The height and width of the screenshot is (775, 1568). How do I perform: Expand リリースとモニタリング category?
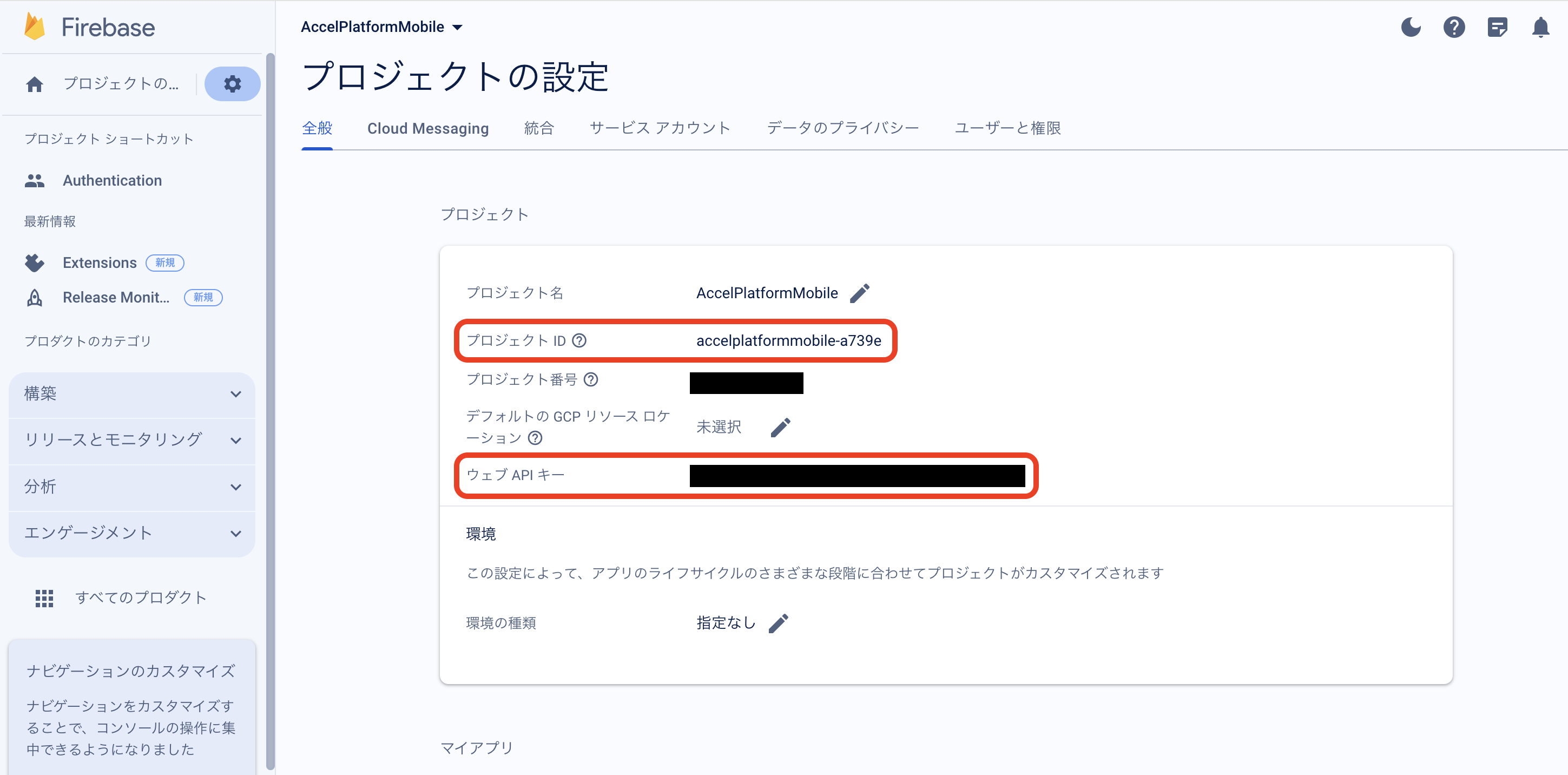click(x=131, y=439)
